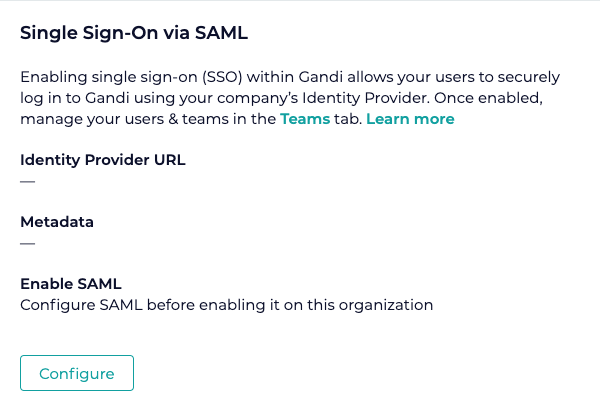This screenshot has width=600, height=411.
Task: Click the empty dash under Identity Provider URL
Action: point(28,181)
